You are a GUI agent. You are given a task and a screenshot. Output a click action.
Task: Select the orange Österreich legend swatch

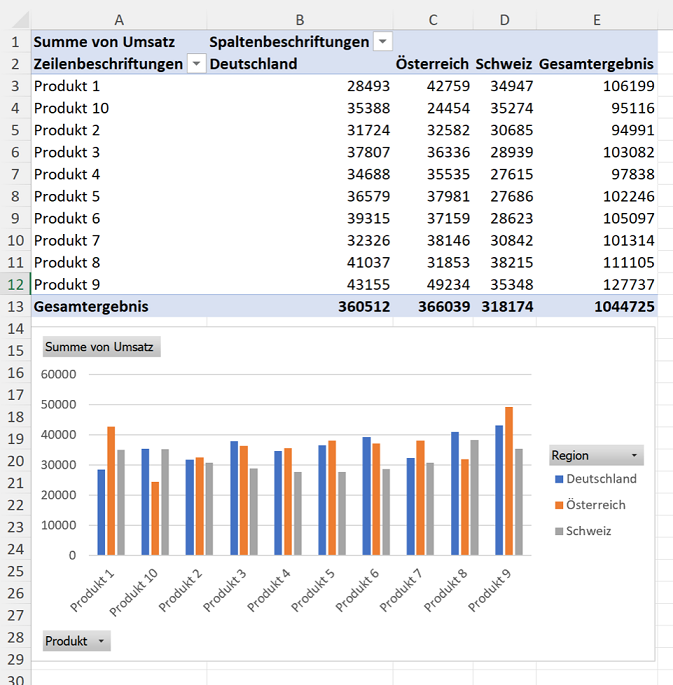pos(559,505)
